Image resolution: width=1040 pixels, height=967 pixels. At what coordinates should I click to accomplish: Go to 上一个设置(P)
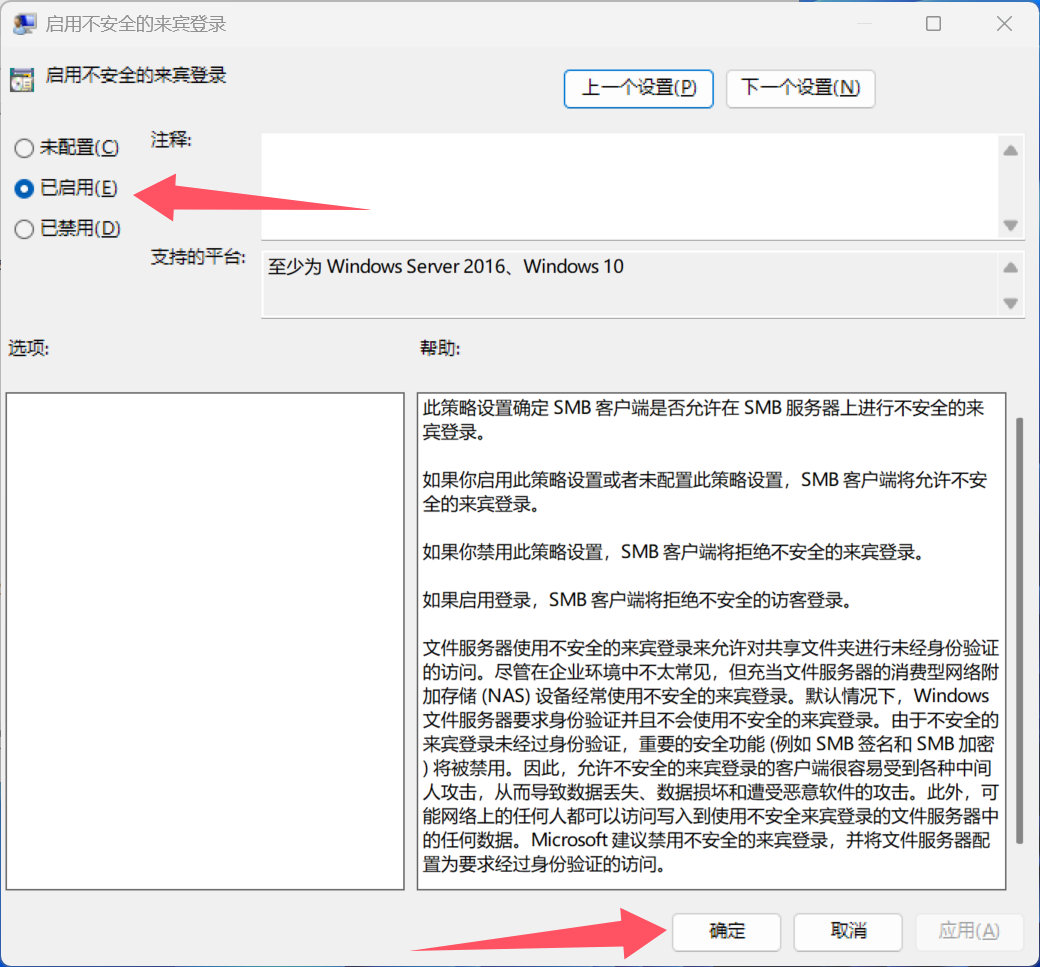[638, 88]
